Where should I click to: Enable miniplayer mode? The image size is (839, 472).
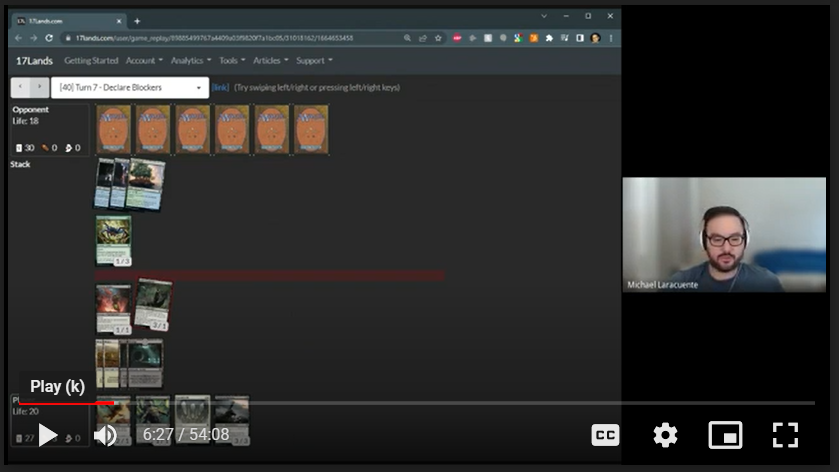click(x=725, y=435)
